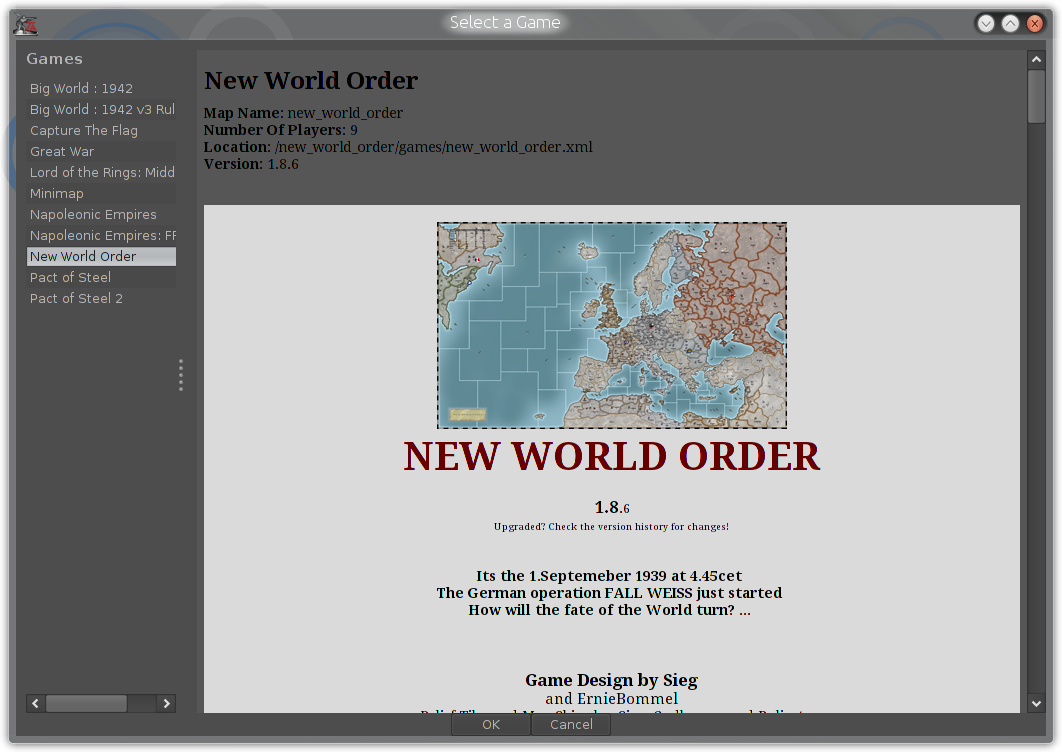1062x752 pixels.
Task: Click the big red NEW WORLD ORDER heading
Action: (x=612, y=456)
